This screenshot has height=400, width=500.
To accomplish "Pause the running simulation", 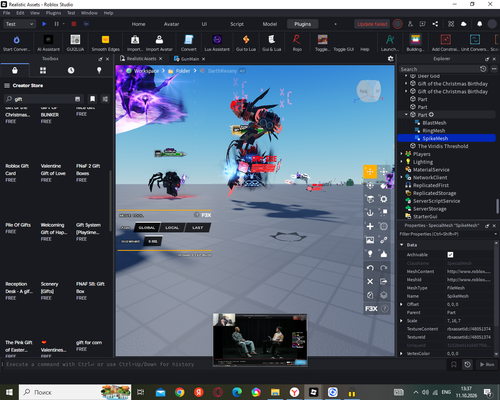I will 56,24.
